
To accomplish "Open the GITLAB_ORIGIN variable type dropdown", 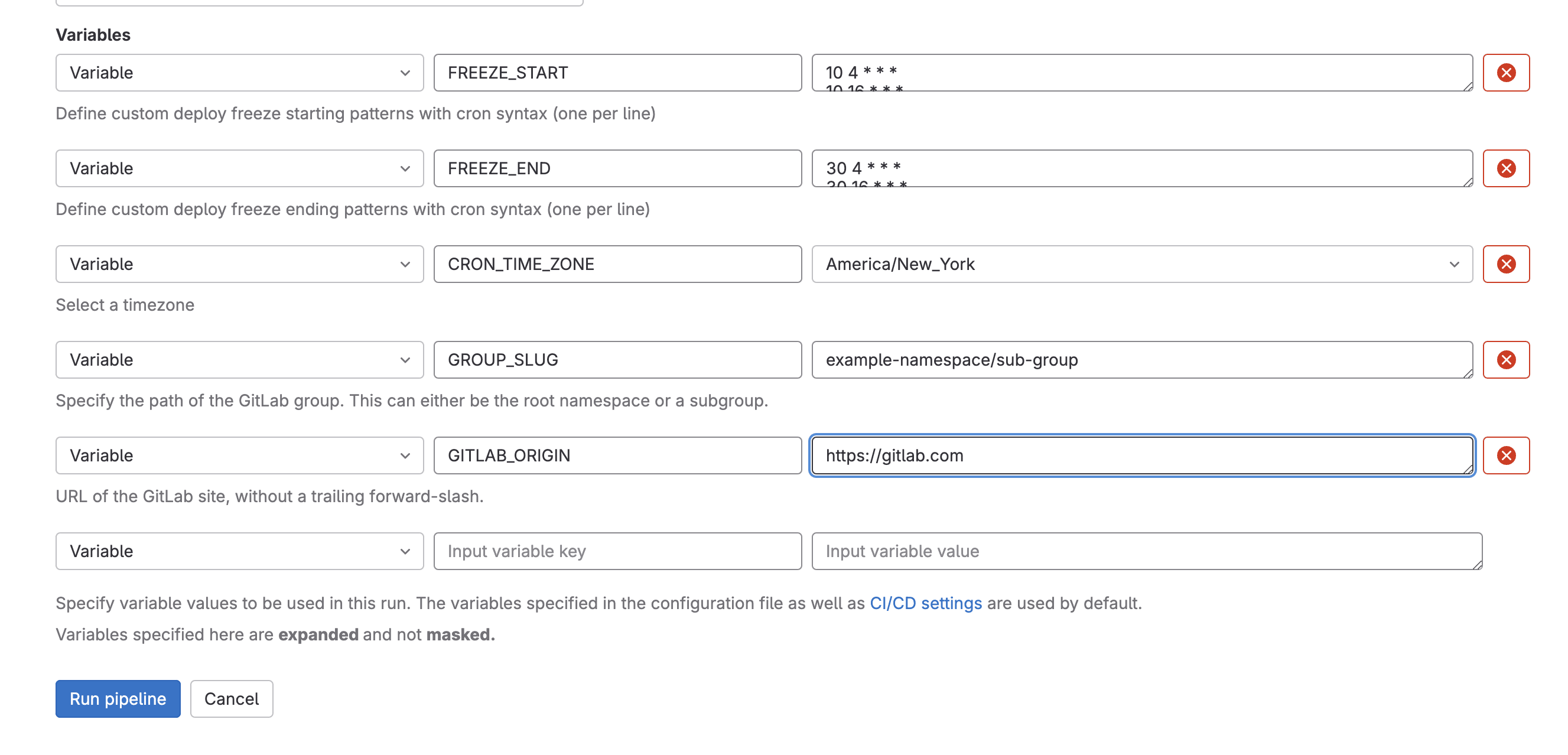I will (x=406, y=455).
